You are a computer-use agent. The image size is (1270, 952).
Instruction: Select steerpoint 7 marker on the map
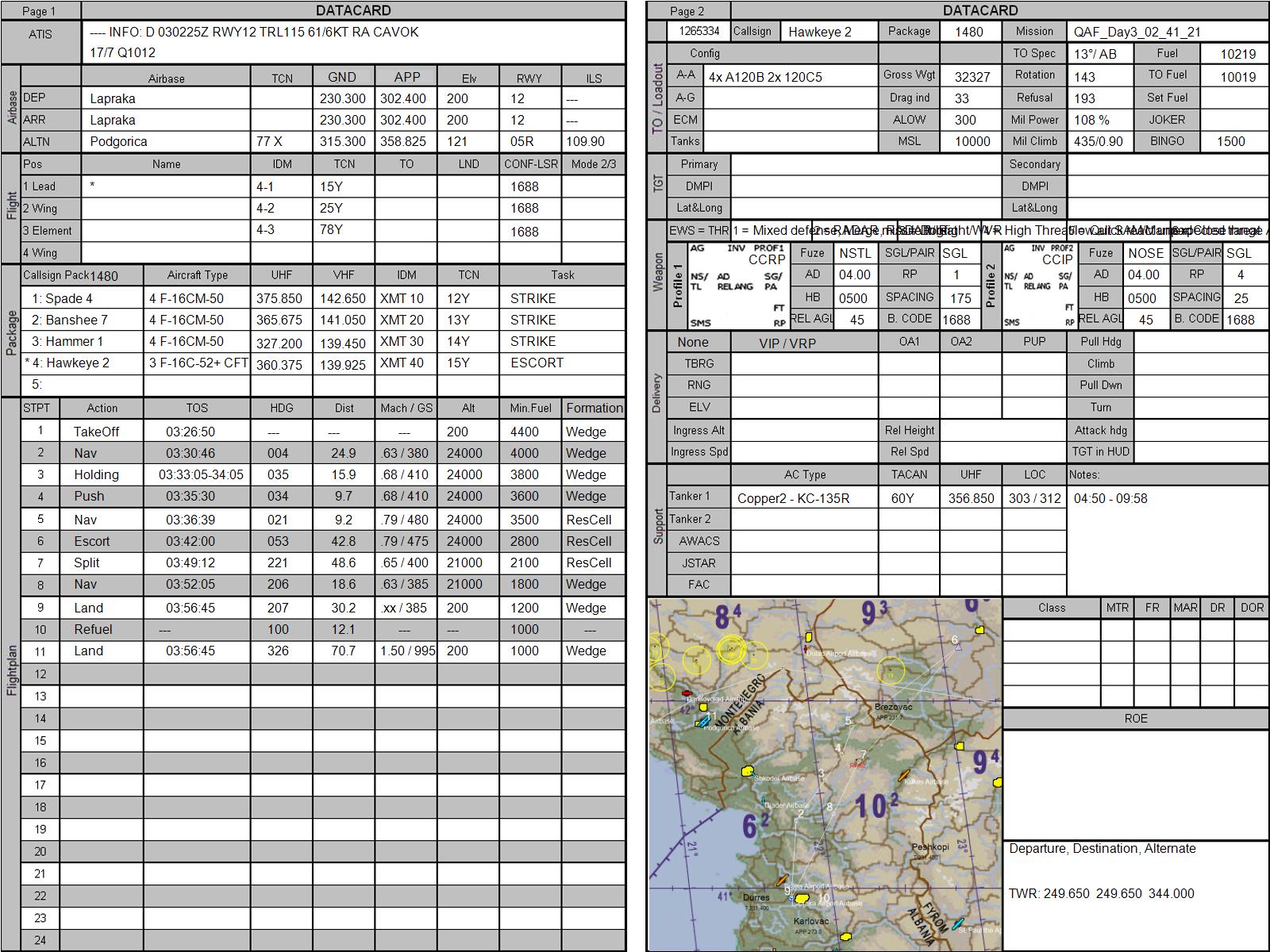click(x=862, y=756)
